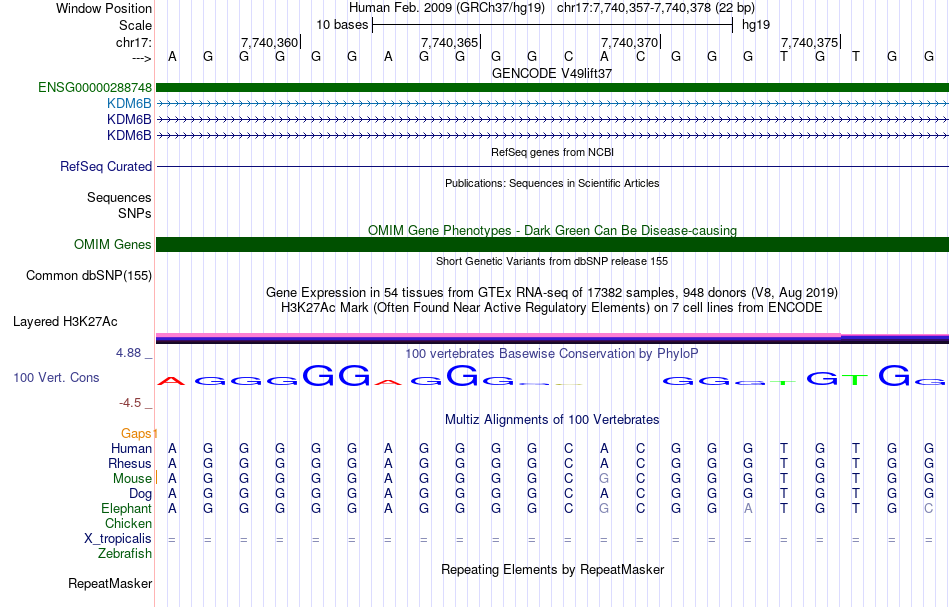The image size is (950, 607).
Task: Click the GENCODE V49lift37 track title
Action: (x=552, y=73)
